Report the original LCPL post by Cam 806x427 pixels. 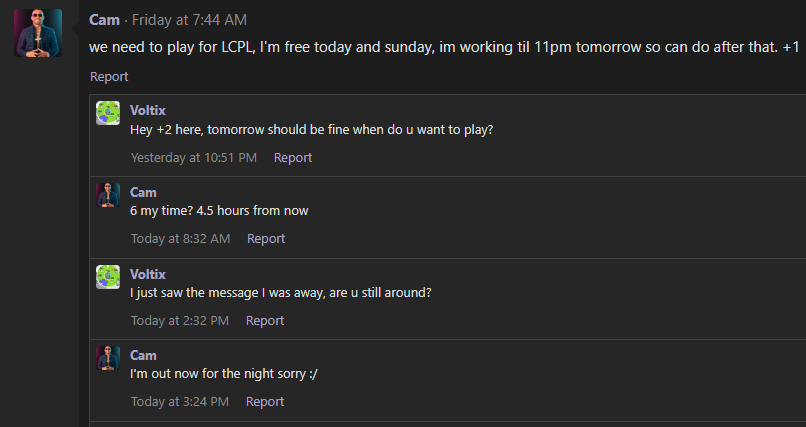tap(109, 76)
